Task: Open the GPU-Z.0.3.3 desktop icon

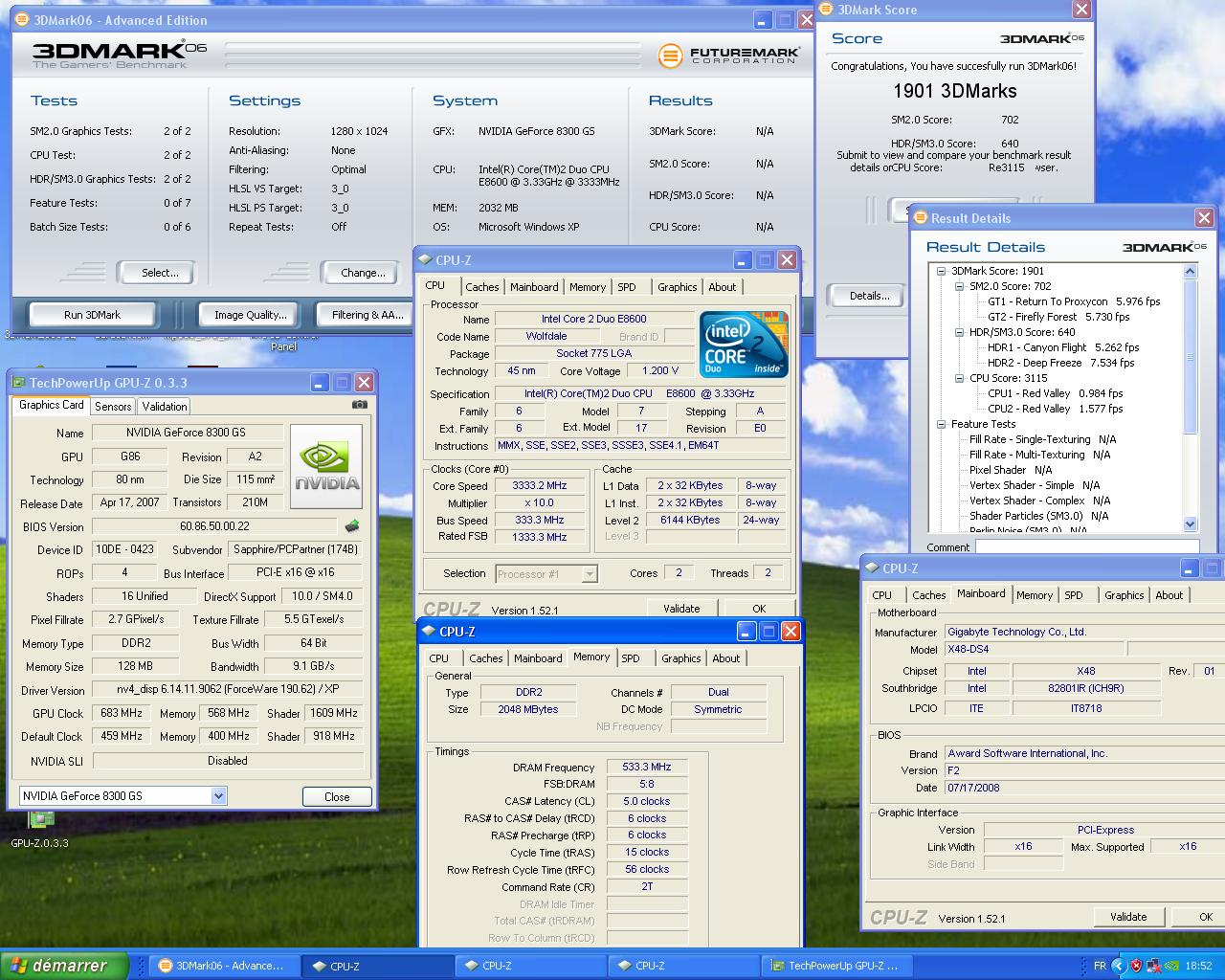Action: [40, 829]
